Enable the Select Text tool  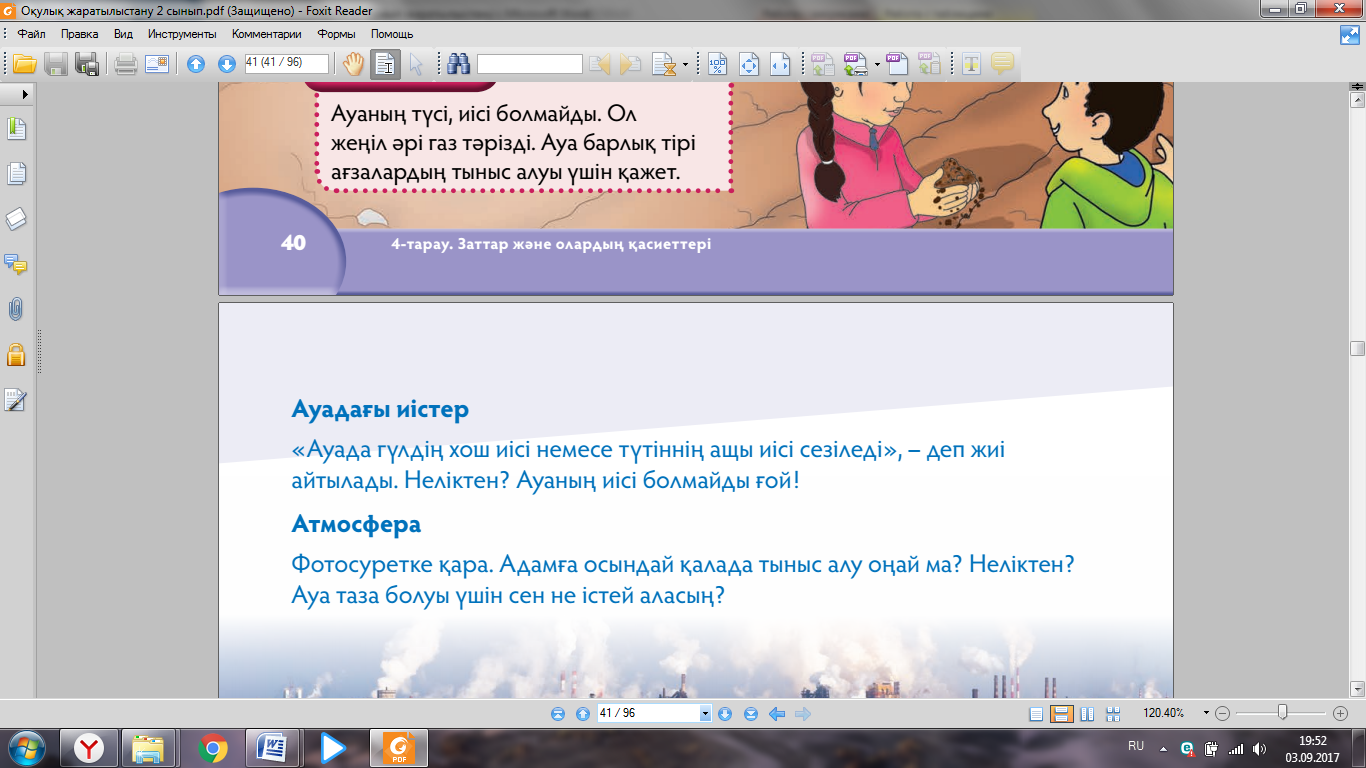[x=385, y=64]
